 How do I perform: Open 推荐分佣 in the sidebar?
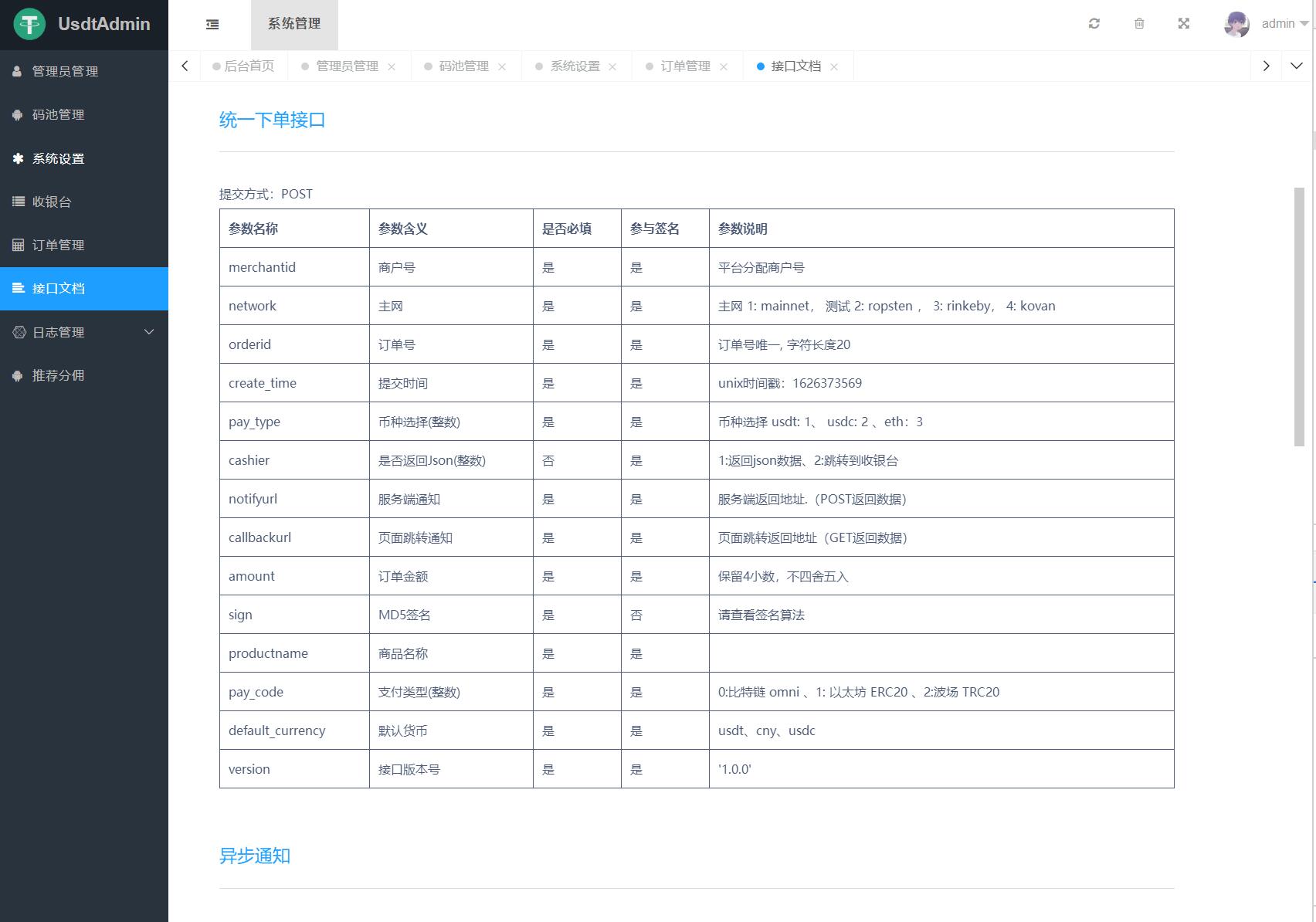pos(58,375)
